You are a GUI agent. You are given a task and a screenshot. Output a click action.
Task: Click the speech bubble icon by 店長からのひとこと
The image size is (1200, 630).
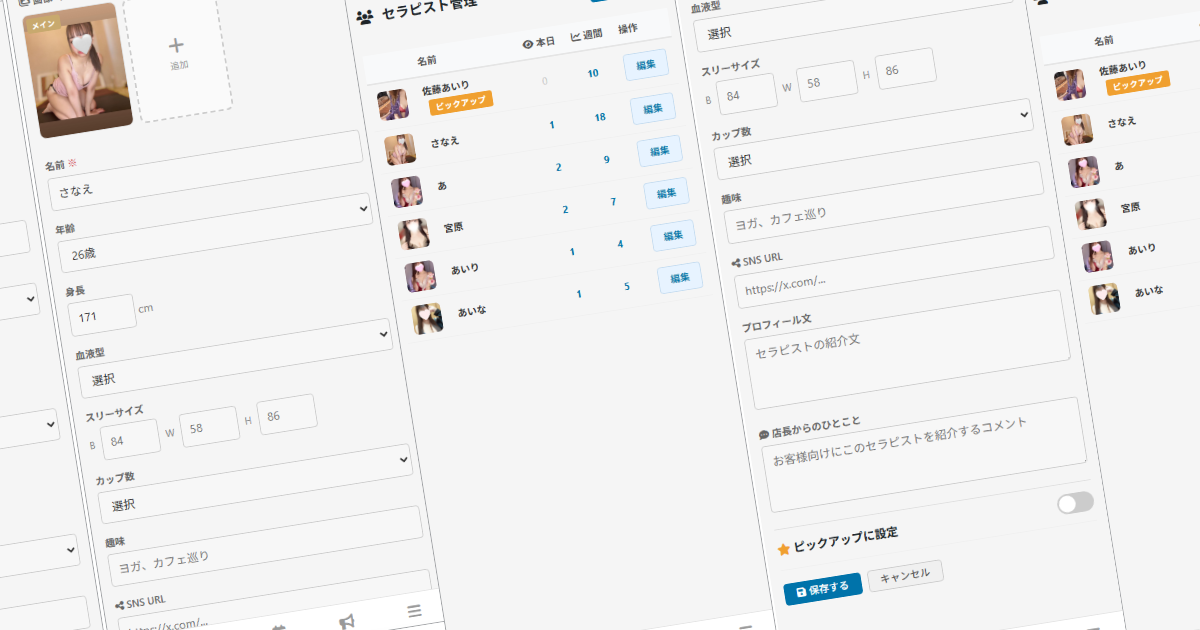(764, 435)
